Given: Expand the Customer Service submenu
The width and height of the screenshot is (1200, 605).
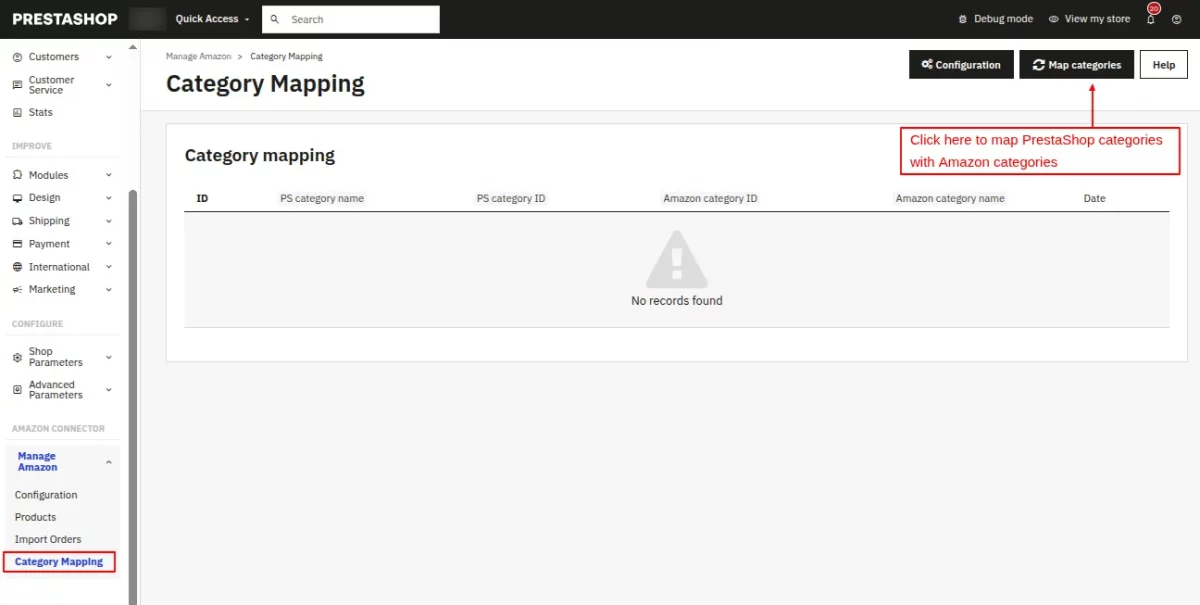Looking at the screenshot, I should click(108, 84).
